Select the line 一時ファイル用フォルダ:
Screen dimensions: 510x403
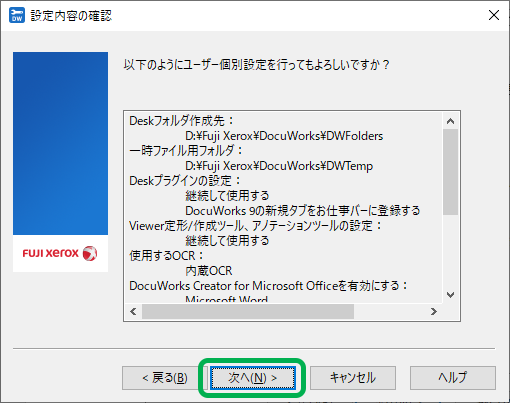(186, 151)
